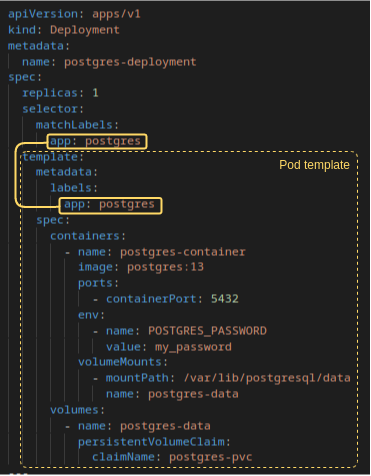Select the postgres-deployment name value
The image size is (371, 476).
point(130,62)
